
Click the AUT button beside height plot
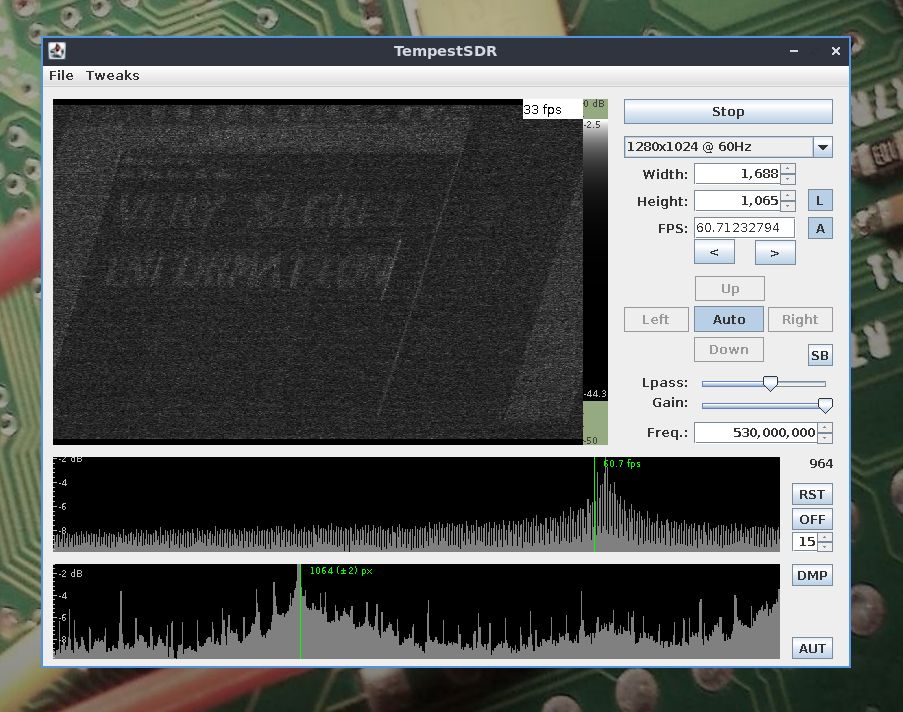812,648
